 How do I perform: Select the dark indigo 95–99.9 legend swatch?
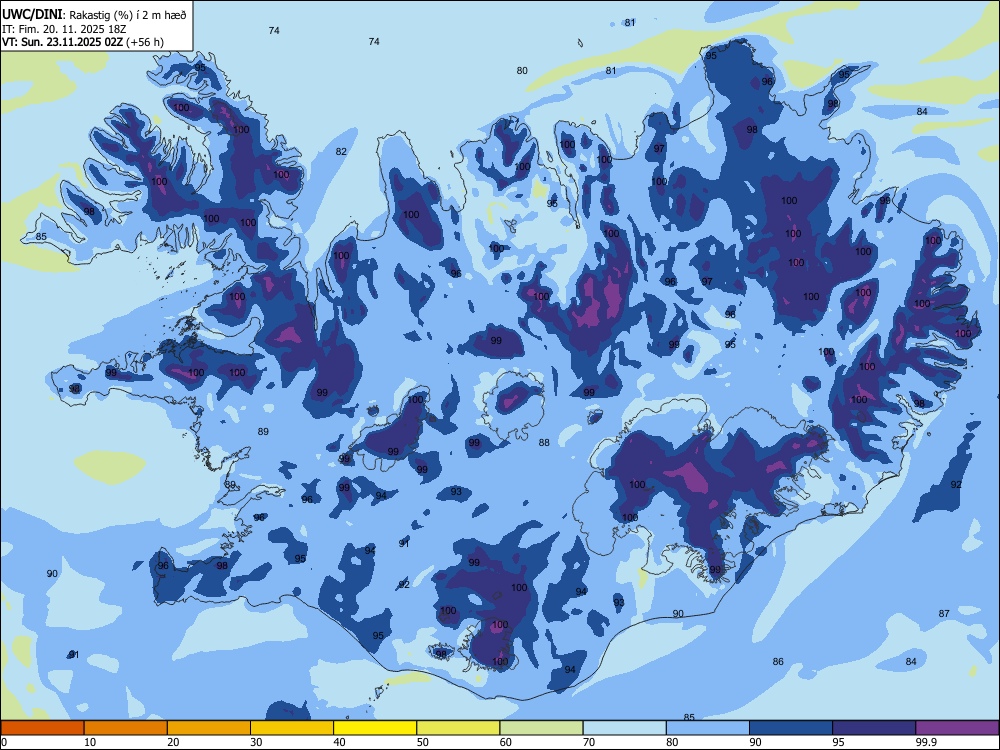point(874,728)
